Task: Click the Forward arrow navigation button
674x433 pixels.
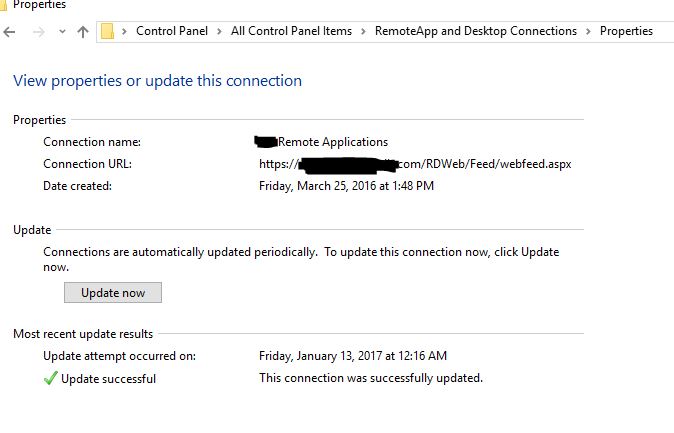Action: [38, 32]
